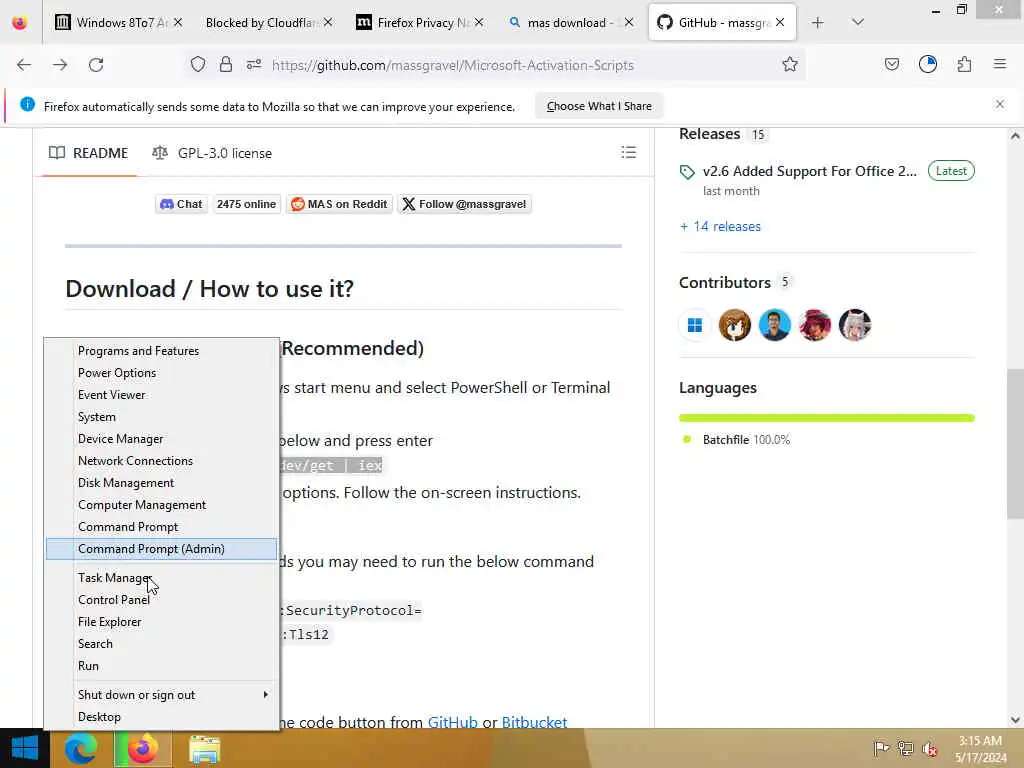1024x768 pixels.
Task: Open the Firefox hamburger application menu
Action: coord(1000,64)
